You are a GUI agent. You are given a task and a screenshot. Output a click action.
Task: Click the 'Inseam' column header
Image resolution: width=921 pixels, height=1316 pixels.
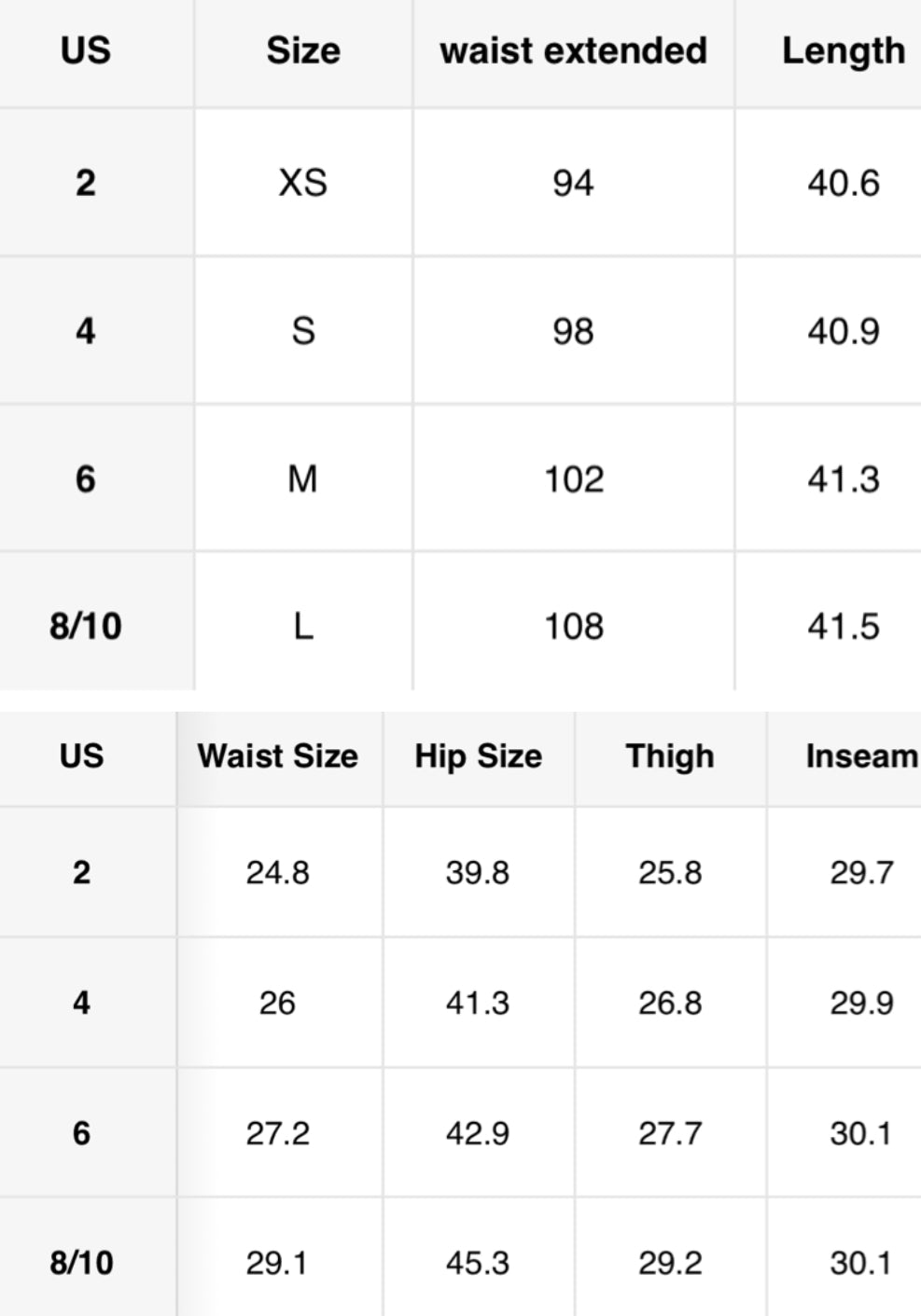(860, 755)
